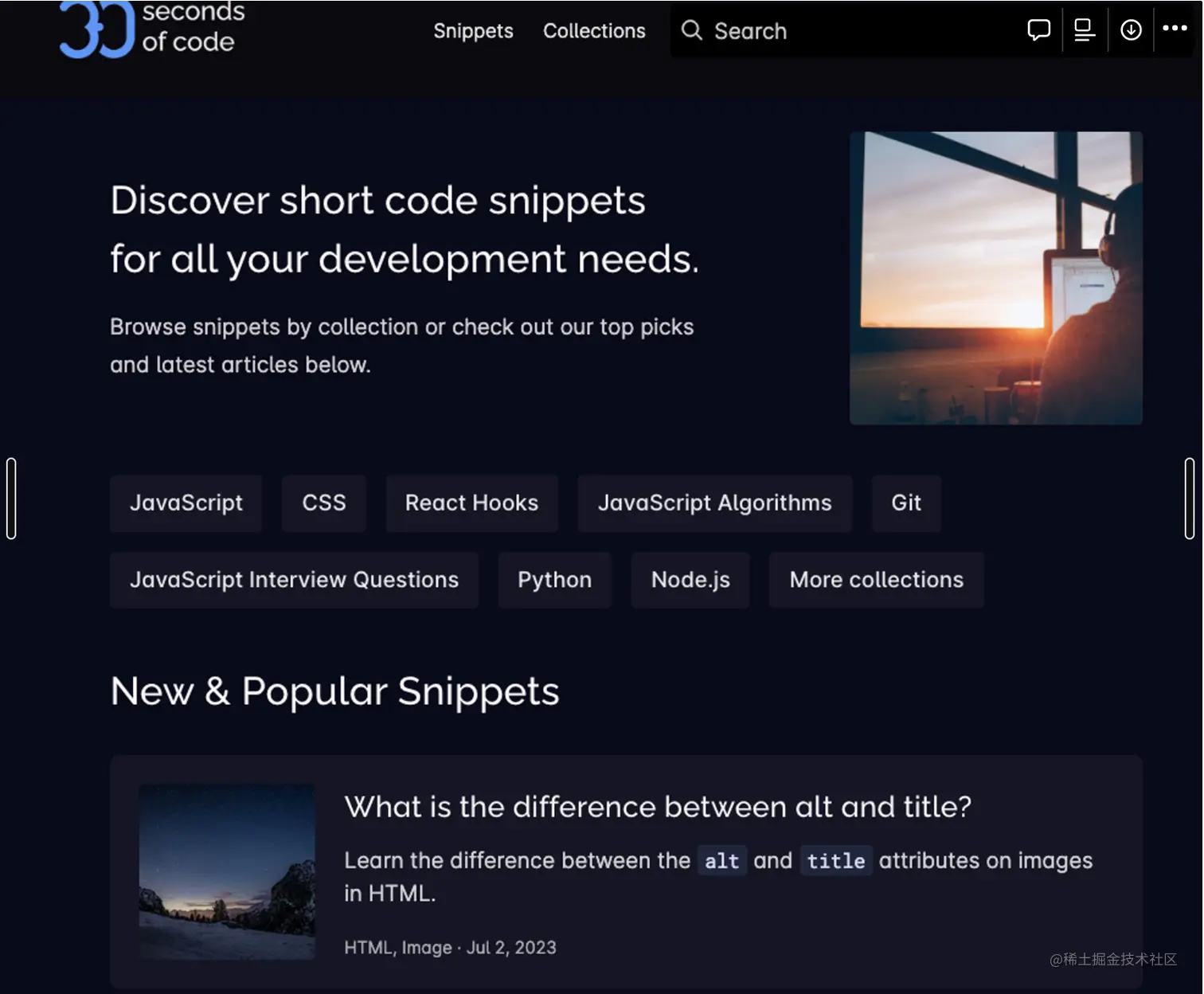Open the Git collection
Image resolution: width=1204 pixels, height=994 pixels.
coord(906,503)
